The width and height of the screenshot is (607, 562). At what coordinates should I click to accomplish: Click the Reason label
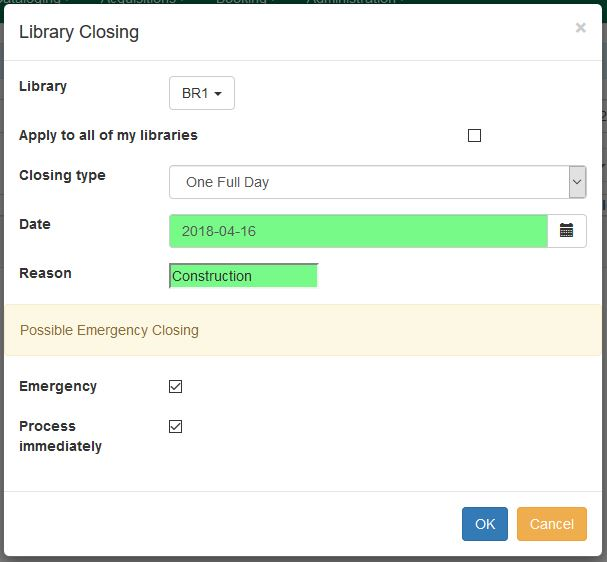click(x=45, y=273)
